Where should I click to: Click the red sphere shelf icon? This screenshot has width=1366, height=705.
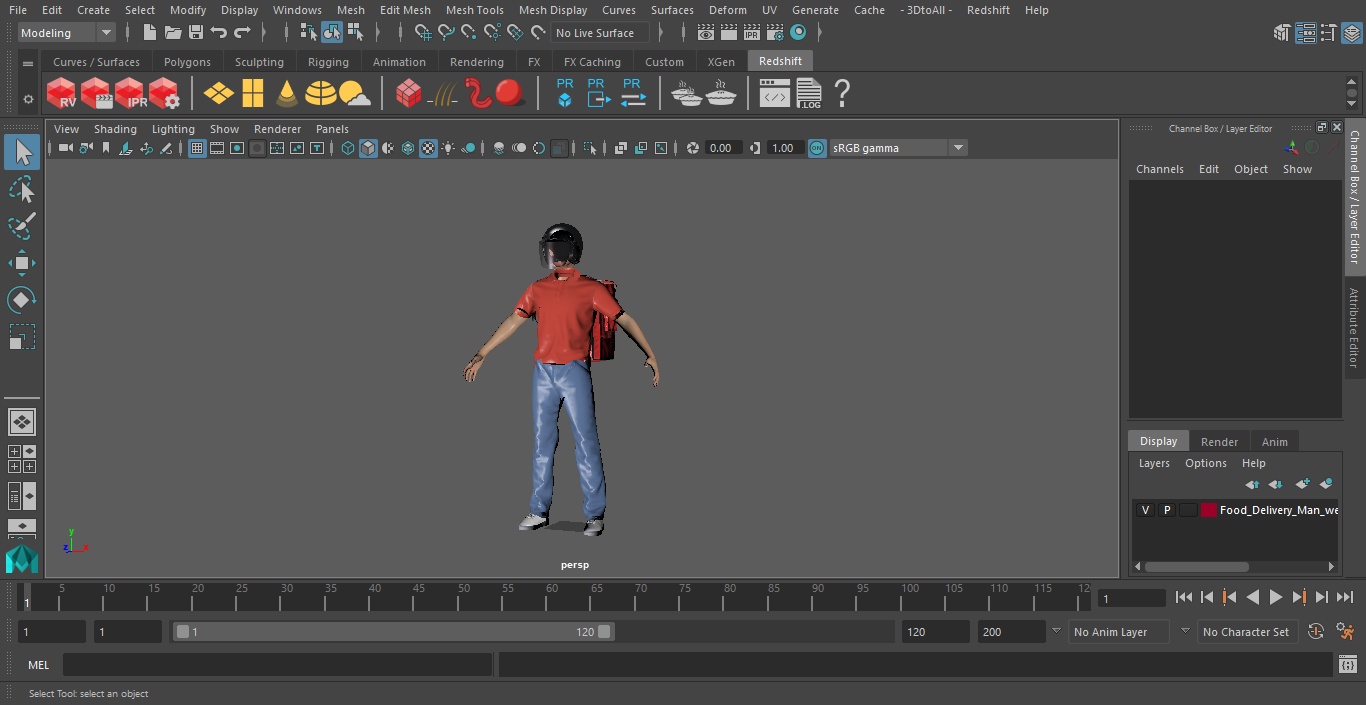click(510, 93)
